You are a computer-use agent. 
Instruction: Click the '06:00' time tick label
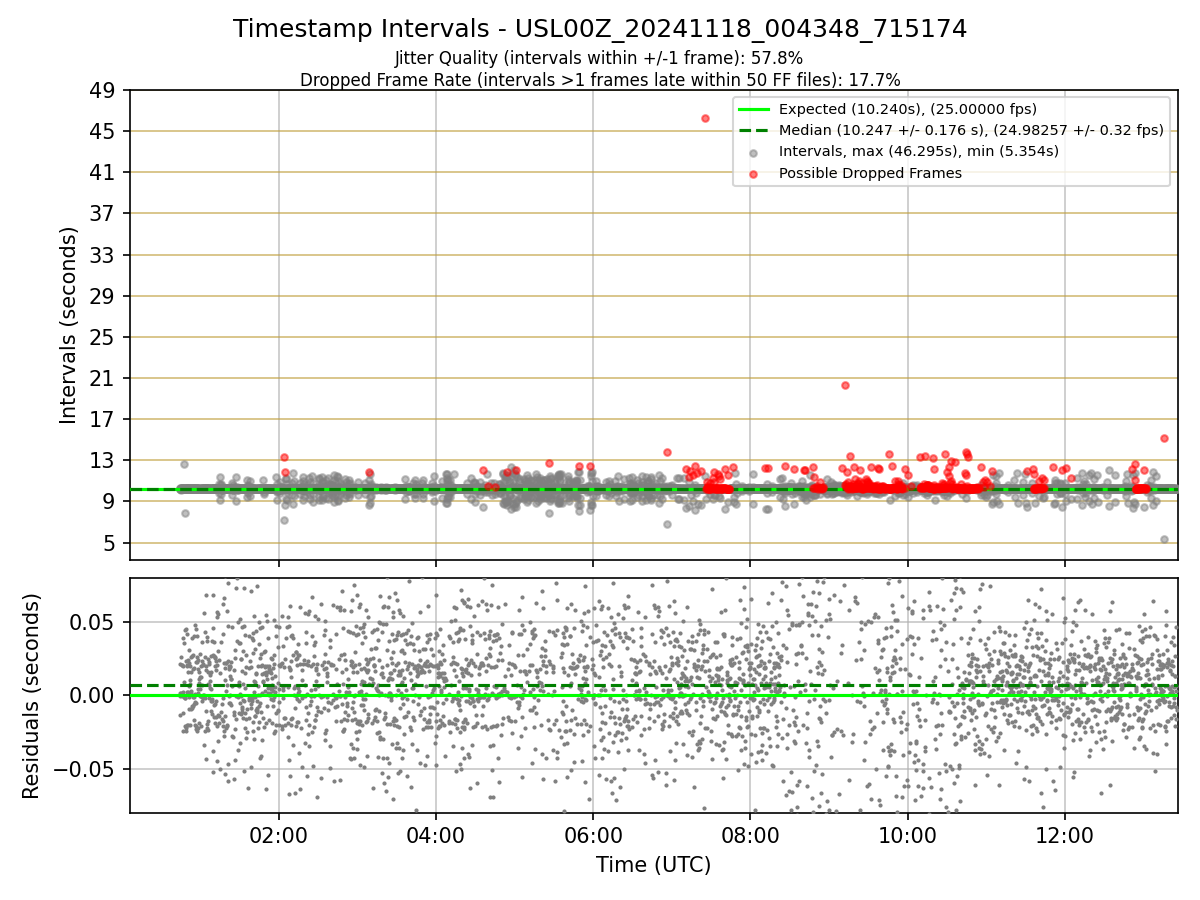pyautogui.click(x=593, y=836)
